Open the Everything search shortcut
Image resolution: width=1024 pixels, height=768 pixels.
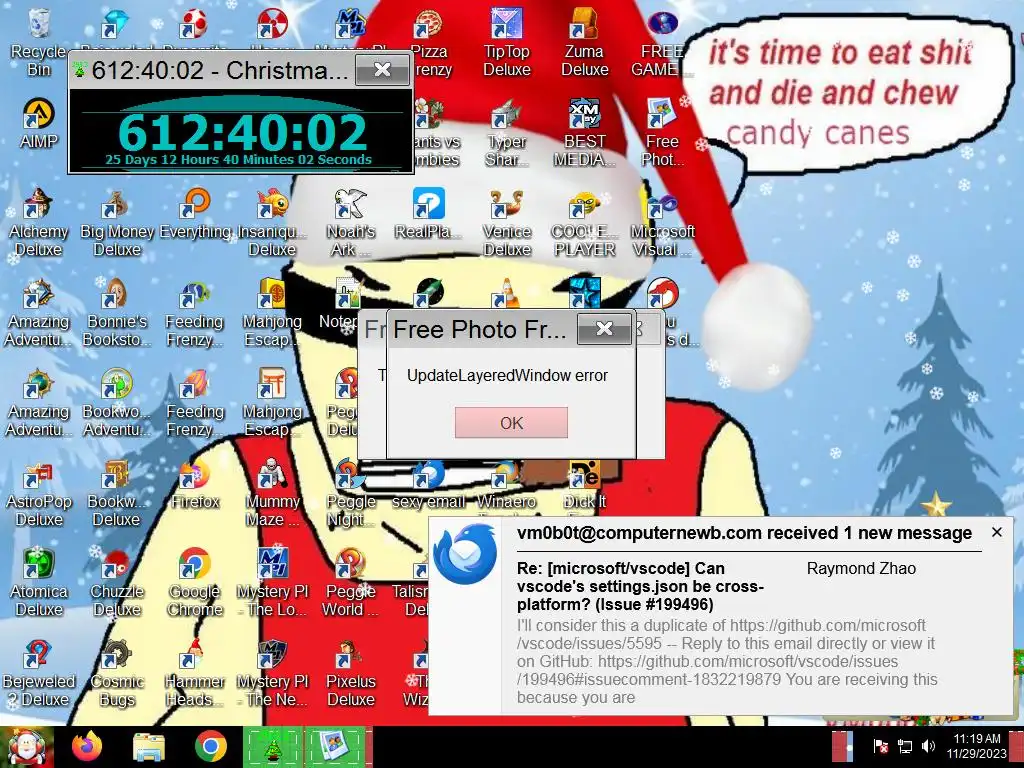point(195,216)
